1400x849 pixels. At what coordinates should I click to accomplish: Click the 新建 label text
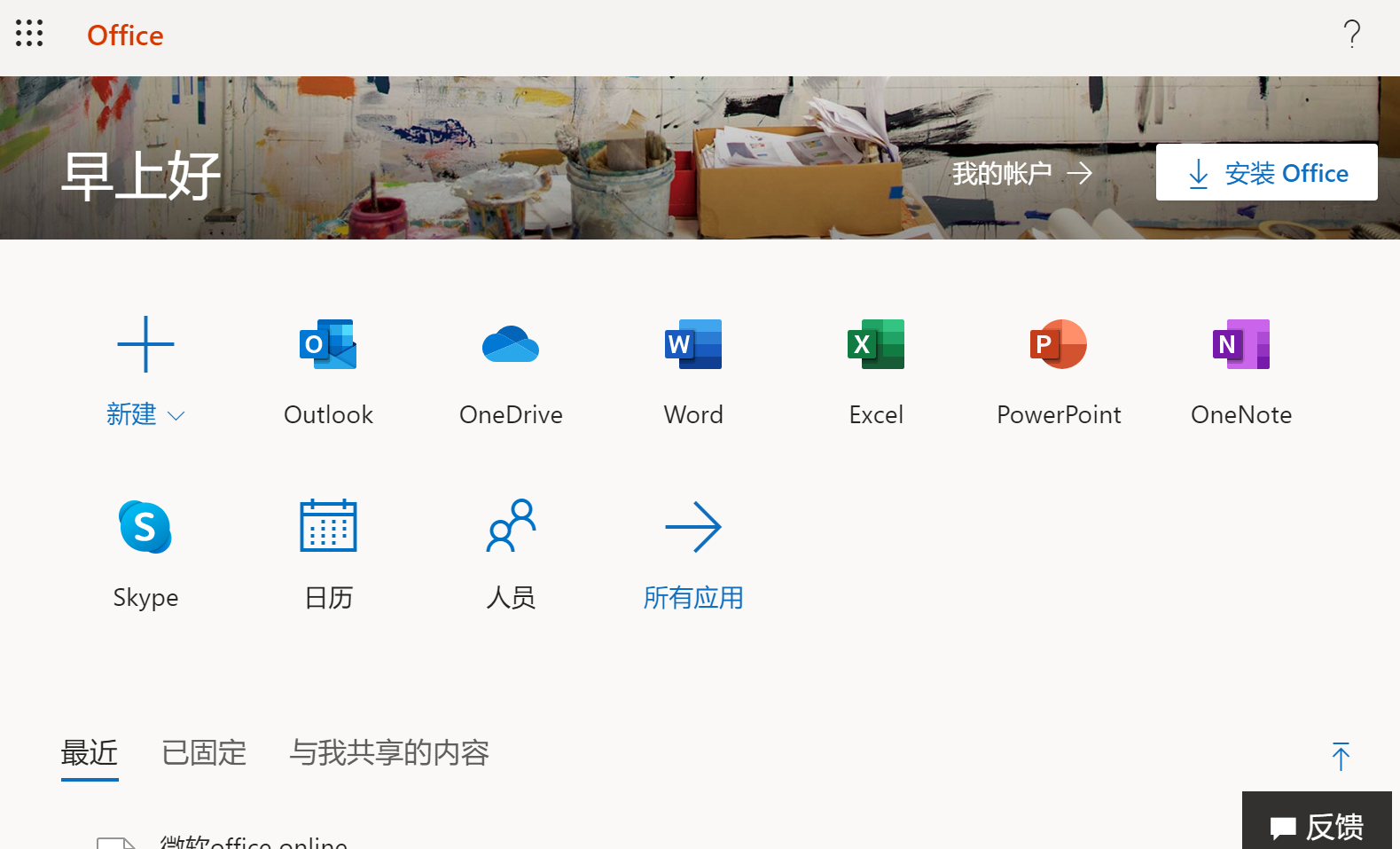[x=131, y=414]
